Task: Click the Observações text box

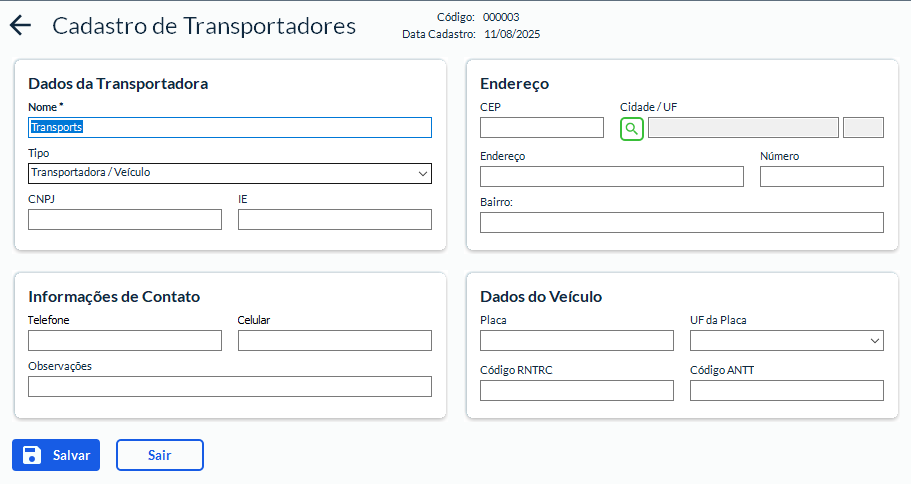Action: tap(230, 387)
